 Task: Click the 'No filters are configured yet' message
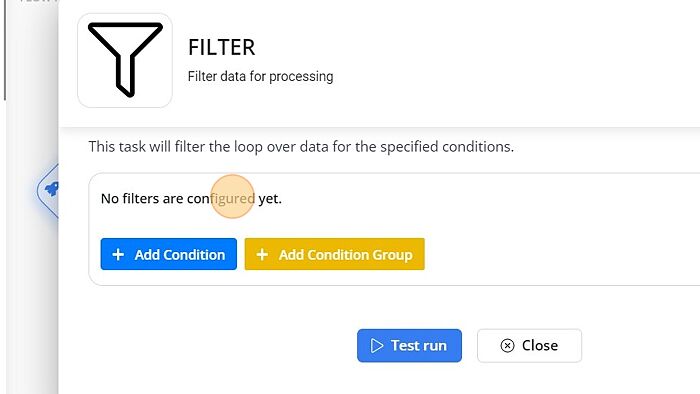191,199
